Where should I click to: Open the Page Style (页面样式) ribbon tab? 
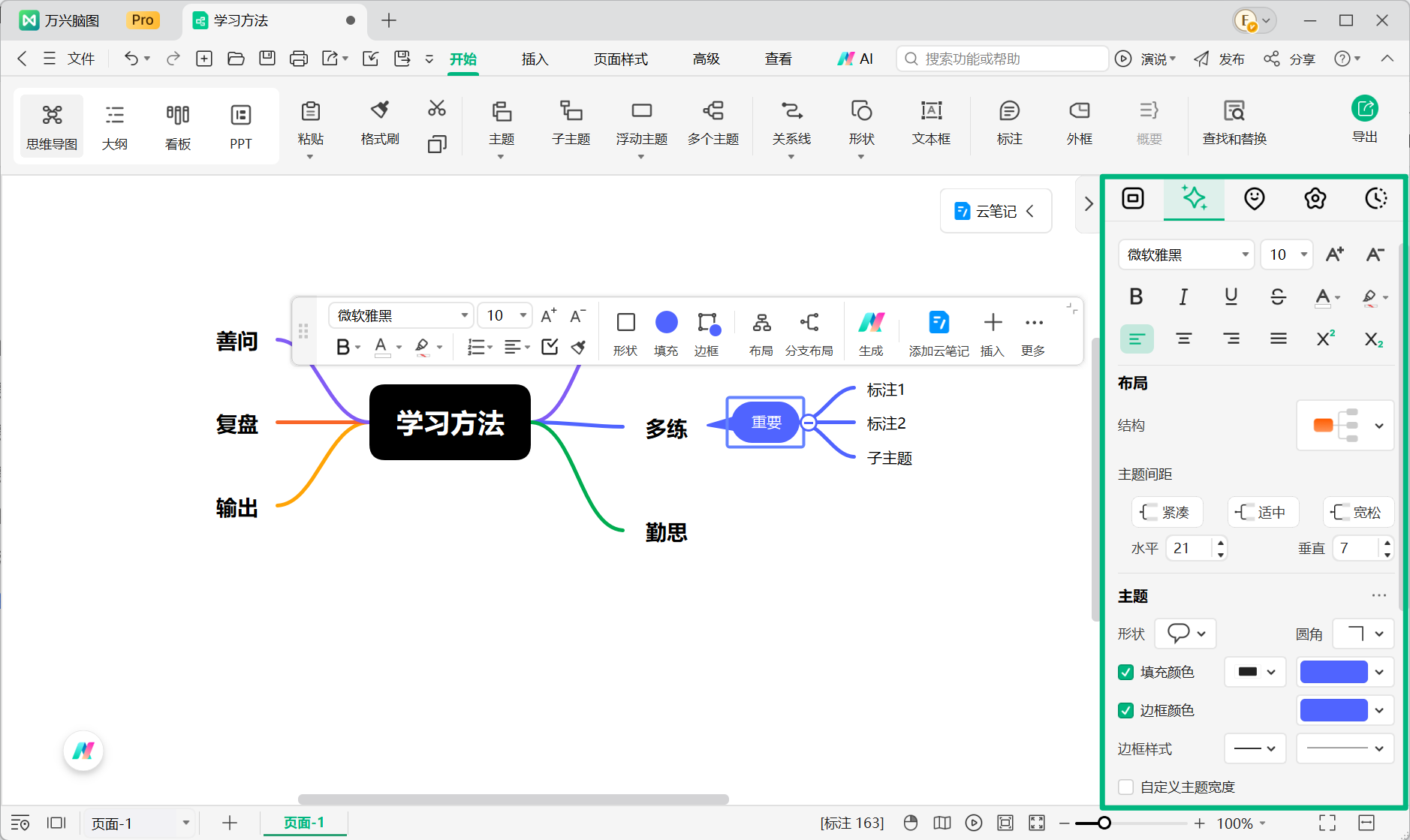coord(620,59)
